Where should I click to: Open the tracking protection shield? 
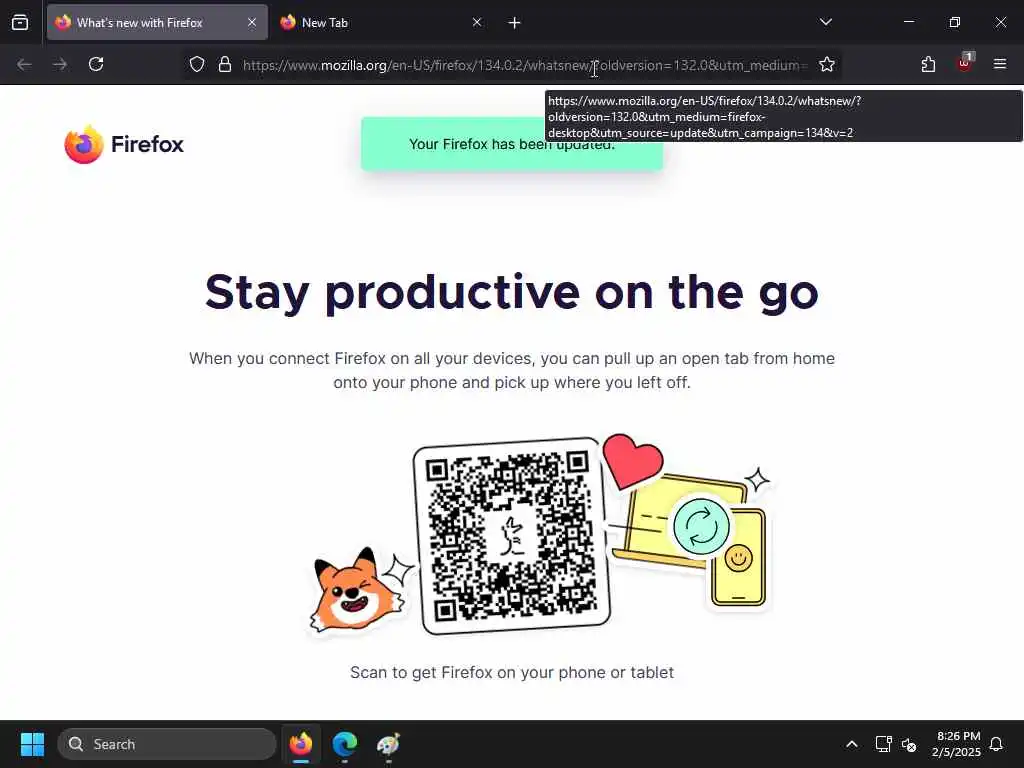tap(197, 64)
